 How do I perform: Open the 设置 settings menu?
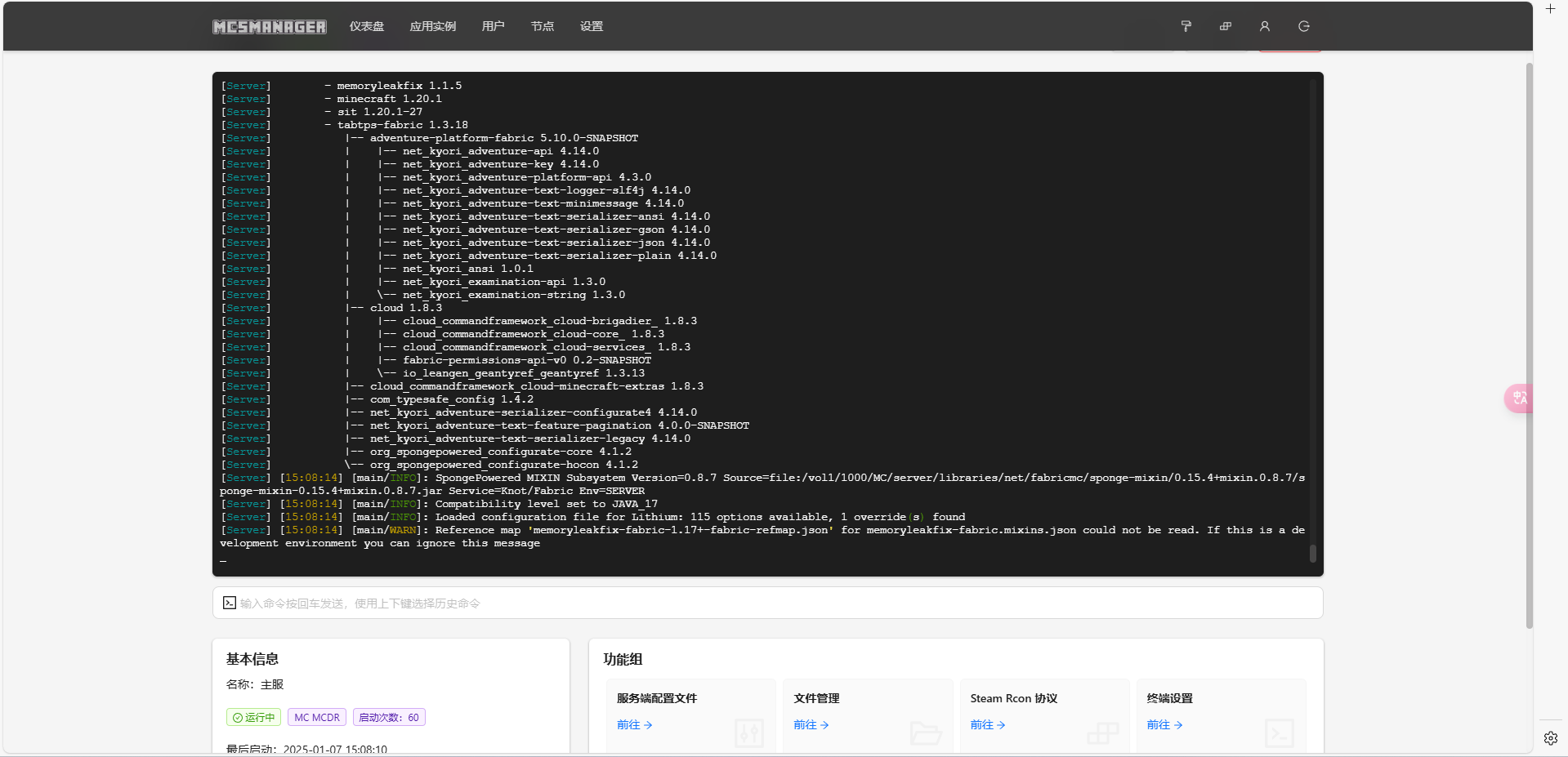pos(592,26)
